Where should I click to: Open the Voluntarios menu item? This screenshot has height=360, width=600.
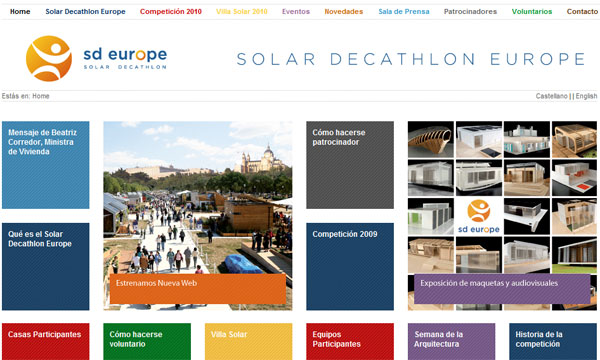pos(532,11)
